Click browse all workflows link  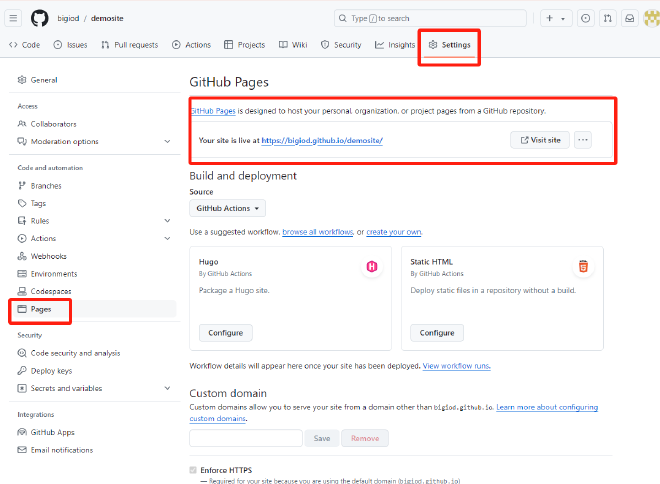(318, 232)
